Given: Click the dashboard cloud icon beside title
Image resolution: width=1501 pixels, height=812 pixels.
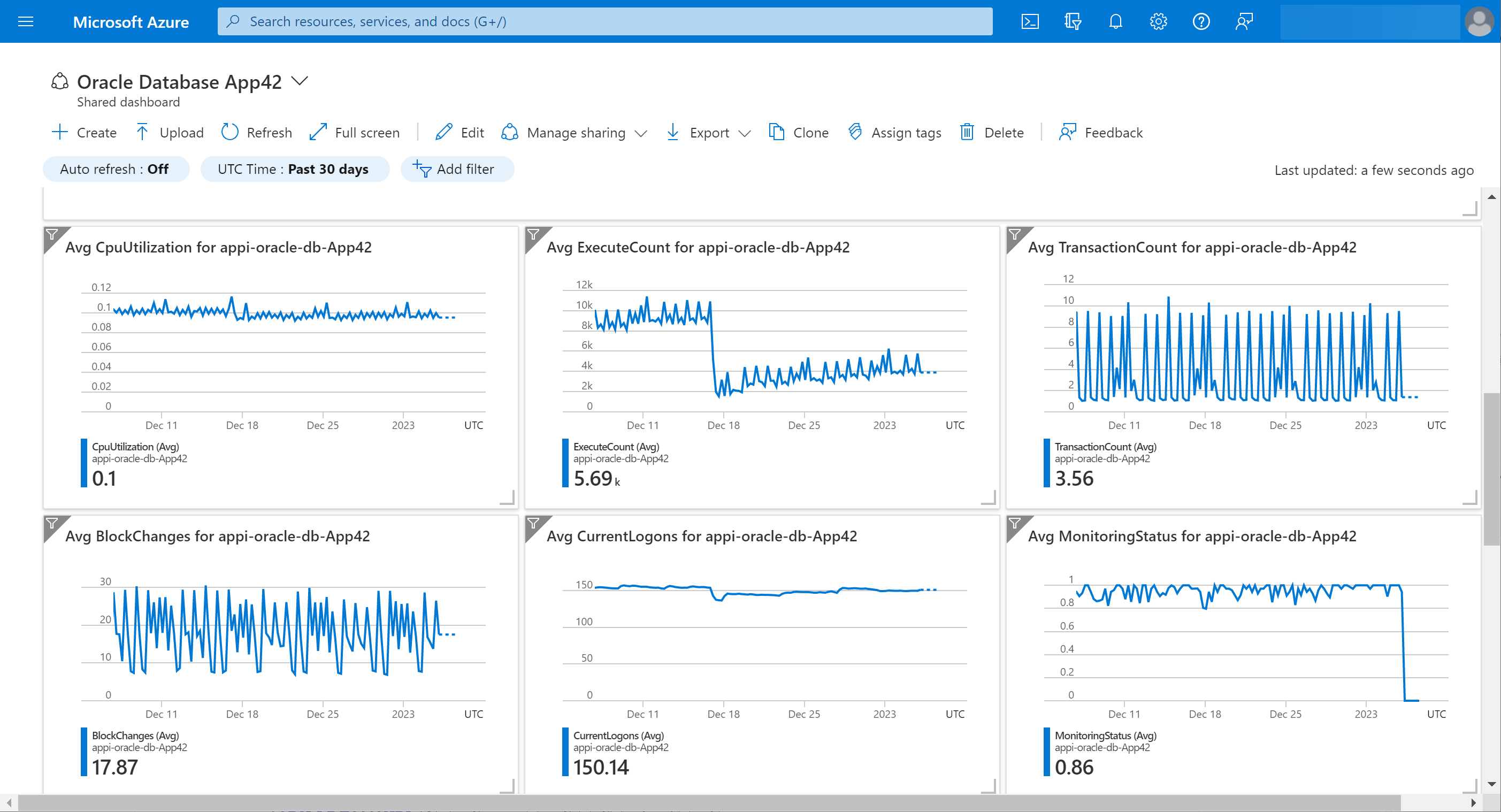Looking at the screenshot, I should (x=59, y=81).
